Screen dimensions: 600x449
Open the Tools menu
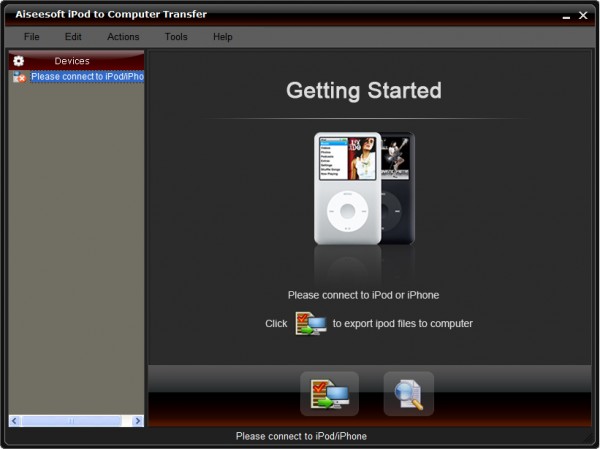click(176, 37)
